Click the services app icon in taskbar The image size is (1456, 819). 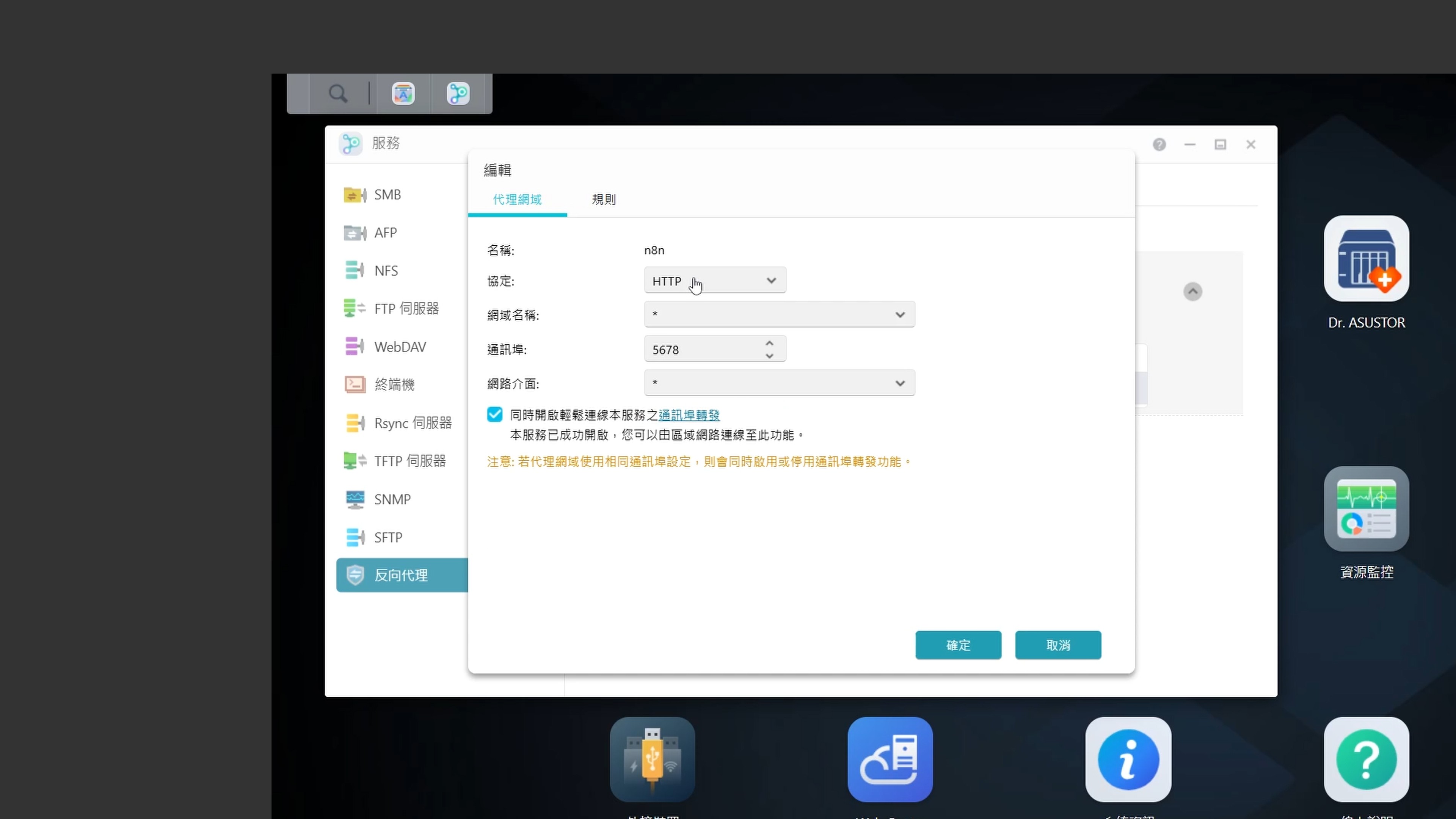coord(458,93)
